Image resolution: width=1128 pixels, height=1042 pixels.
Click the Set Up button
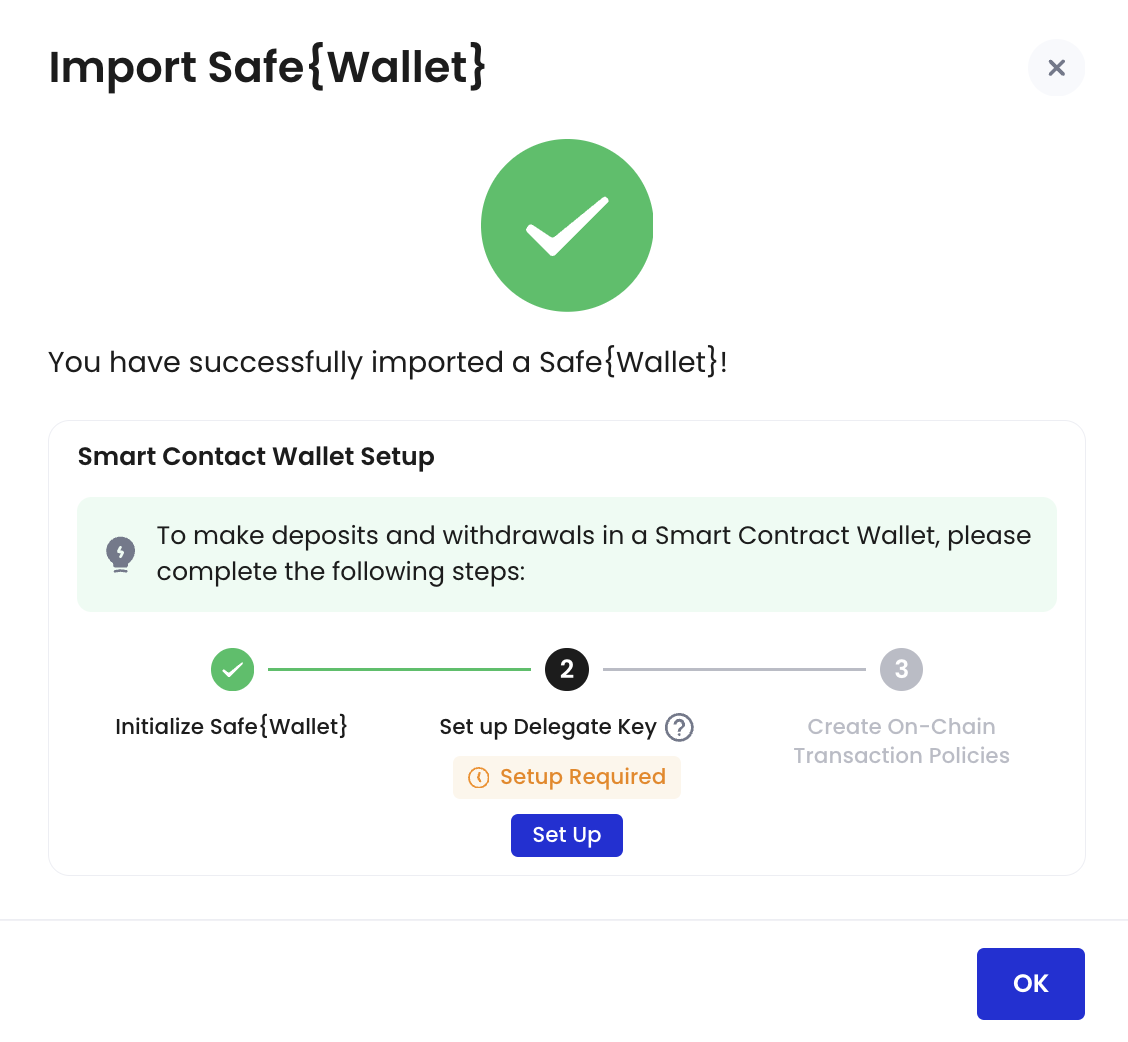click(567, 835)
